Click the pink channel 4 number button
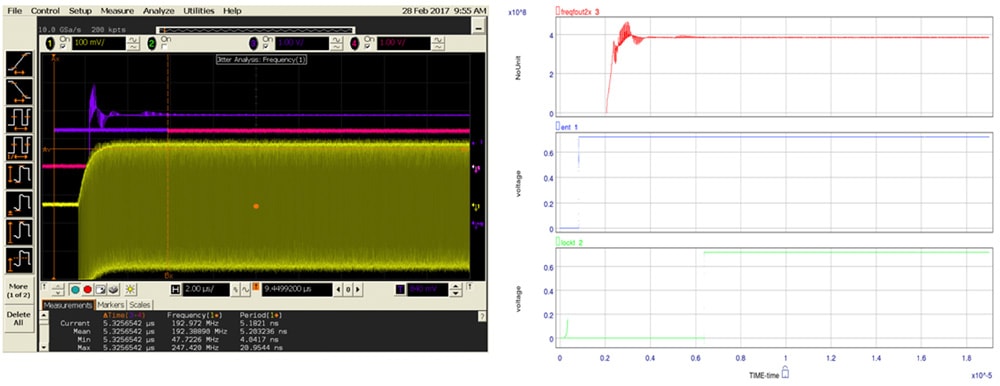This screenshot has width=1000, height=386. pyautogui.click(x=355, y=43)
